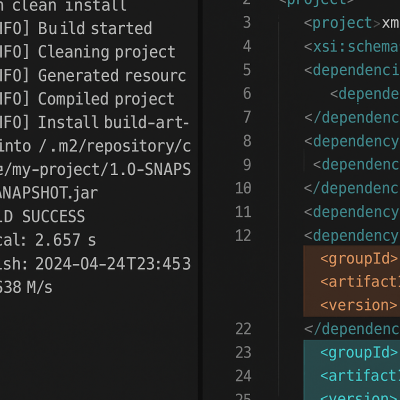Image resolution: width=400 pixels, height=400 pixels.
Task: Click the "<dependency" tag on line 11
Action: [352, 212]
